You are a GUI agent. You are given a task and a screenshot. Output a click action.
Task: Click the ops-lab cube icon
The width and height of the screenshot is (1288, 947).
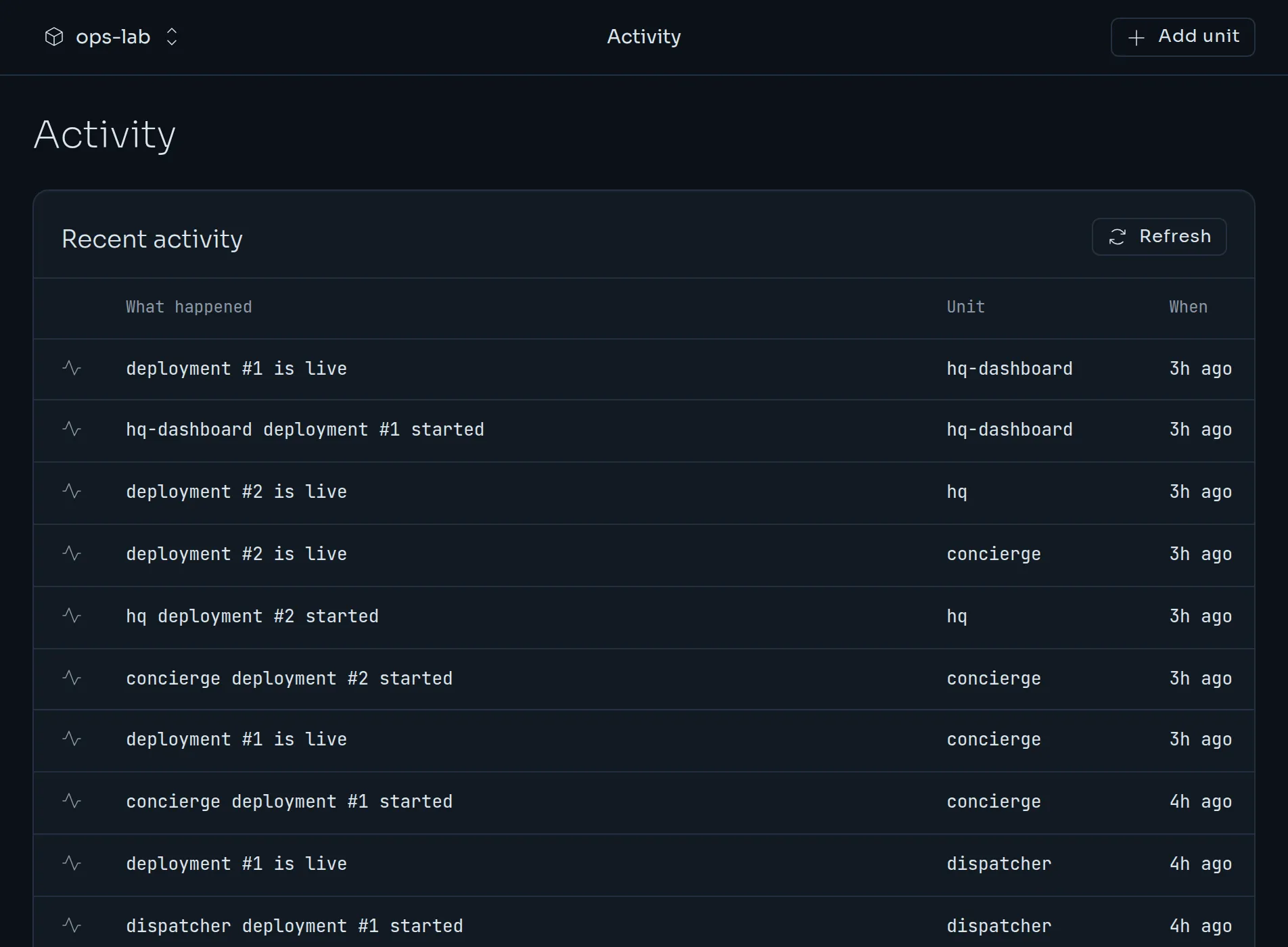click(54, 37)
